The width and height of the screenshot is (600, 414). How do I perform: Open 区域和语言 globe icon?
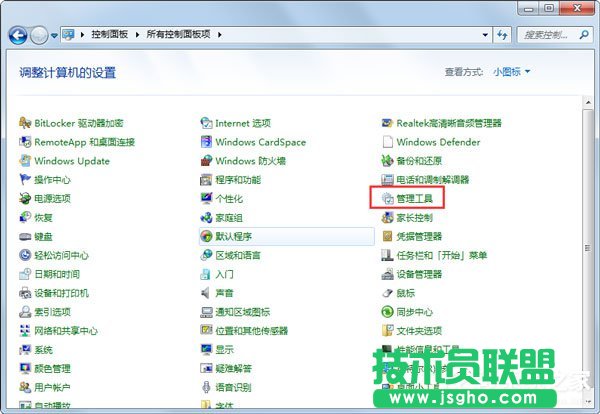(x=206, y=255)
